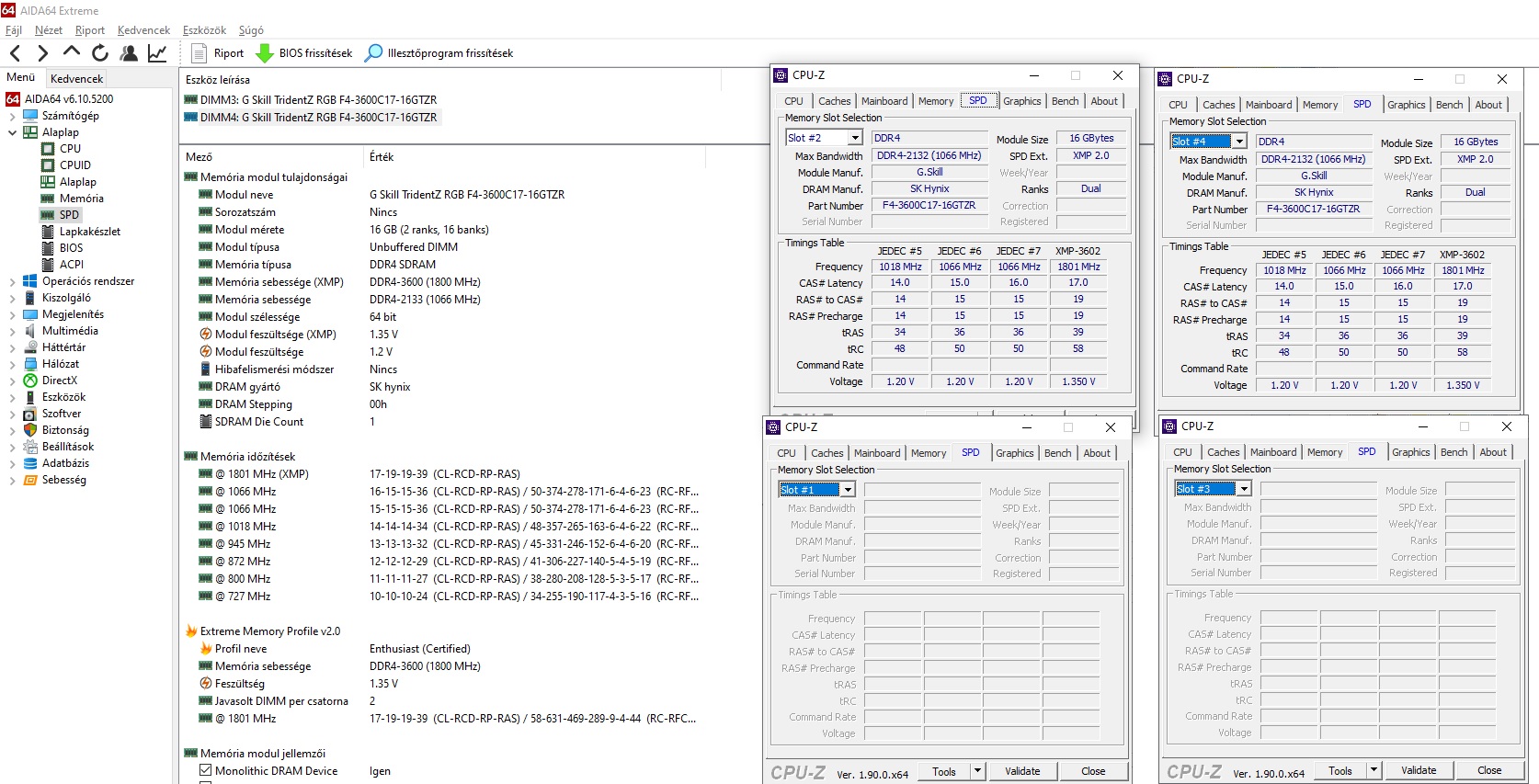Click Validate in Slot #1 CPU-Z window

(x=1022, y=771)
